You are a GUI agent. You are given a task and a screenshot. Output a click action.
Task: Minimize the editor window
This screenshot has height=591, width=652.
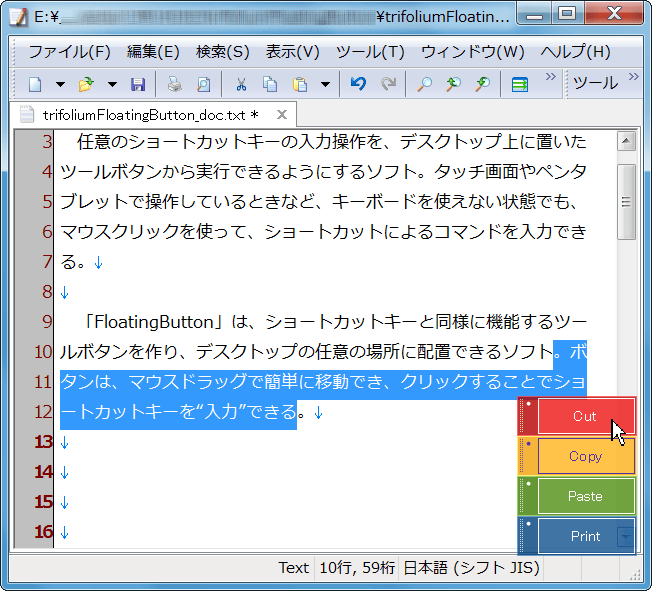[x=534, y=14]
